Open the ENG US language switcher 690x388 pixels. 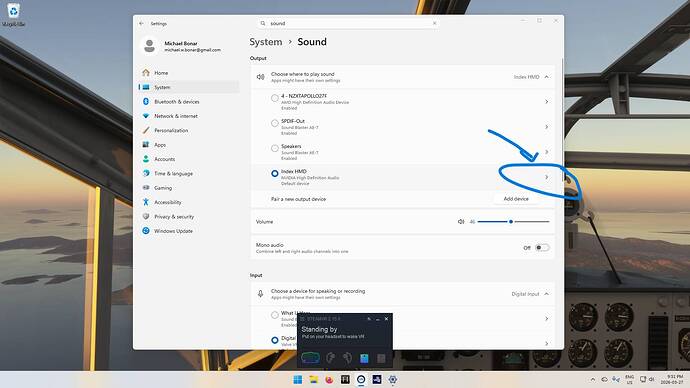click(x=630, y=380)
